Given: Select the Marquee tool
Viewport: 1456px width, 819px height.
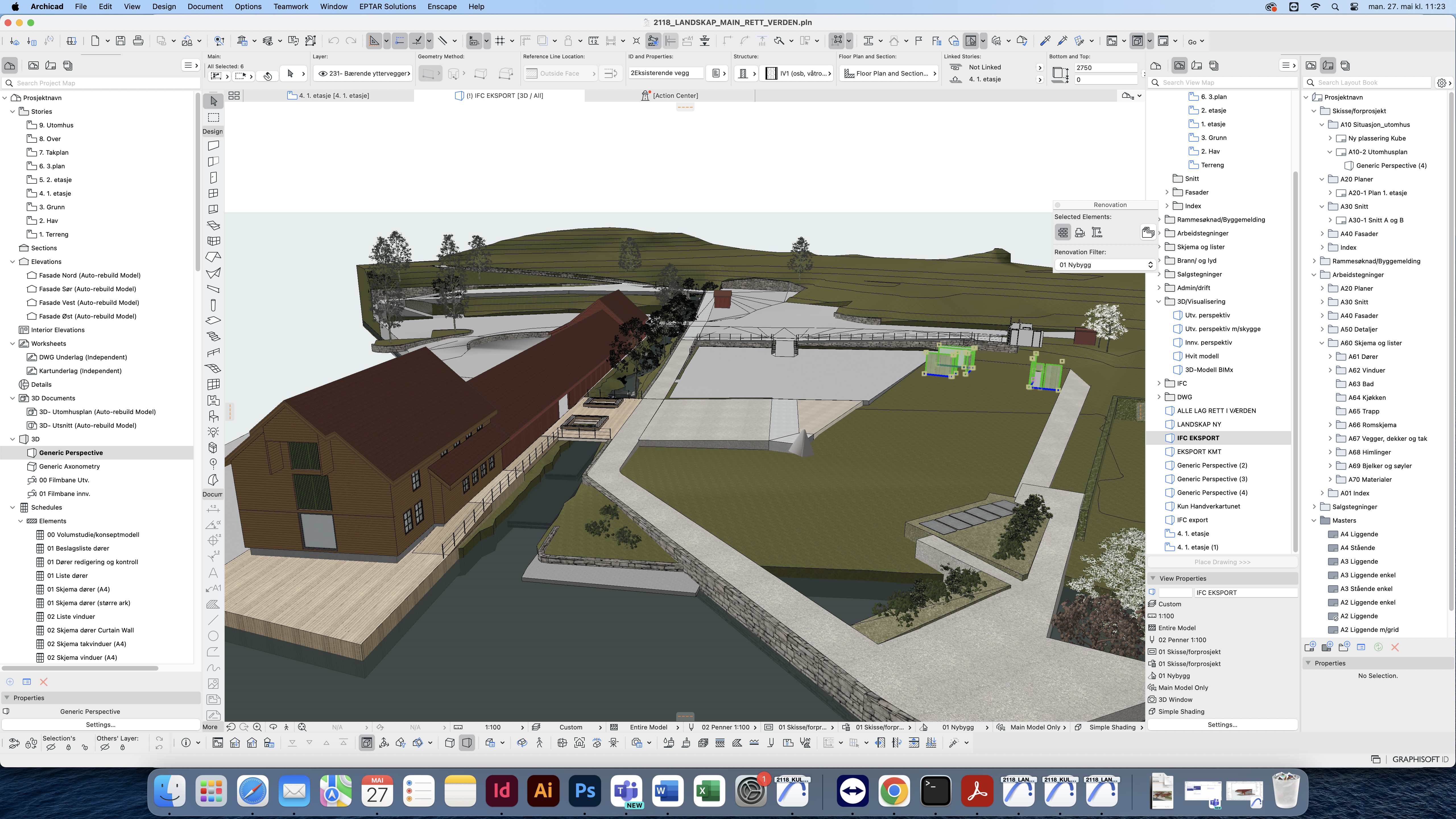Looking at the screenshot, I should click(x=213, y=117).
